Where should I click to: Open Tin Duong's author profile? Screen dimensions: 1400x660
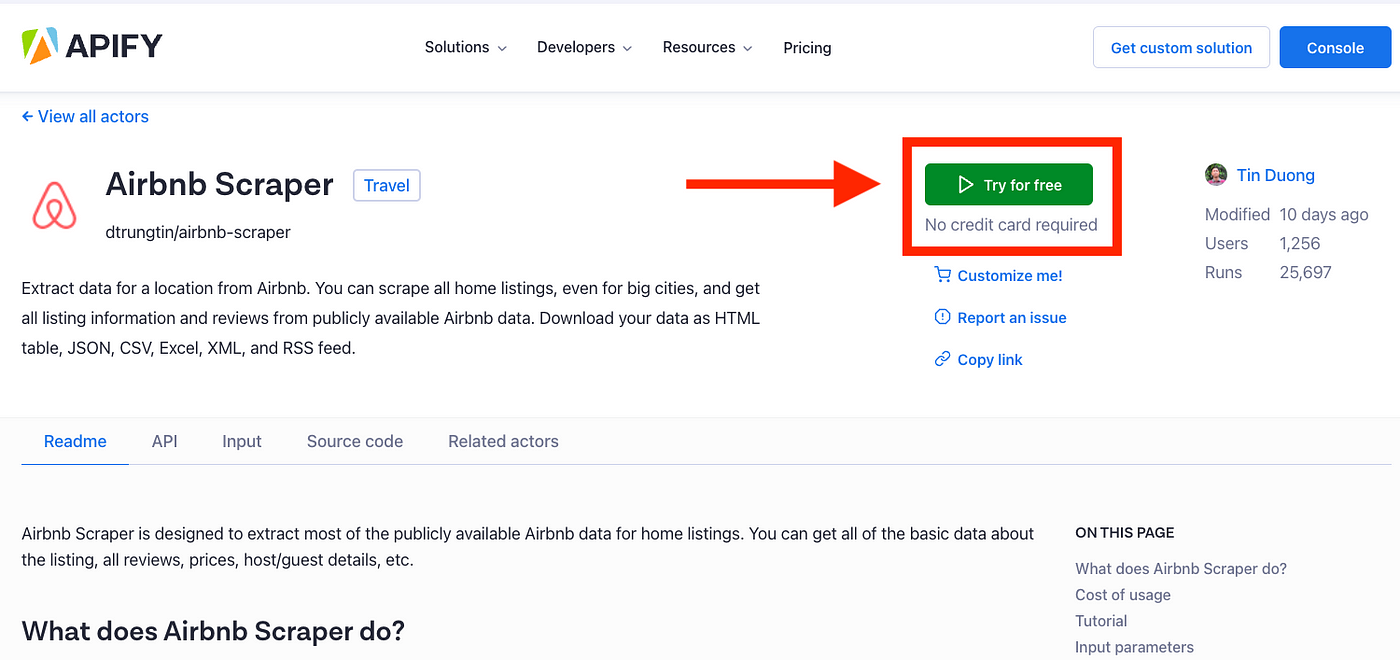point(1275,175)
